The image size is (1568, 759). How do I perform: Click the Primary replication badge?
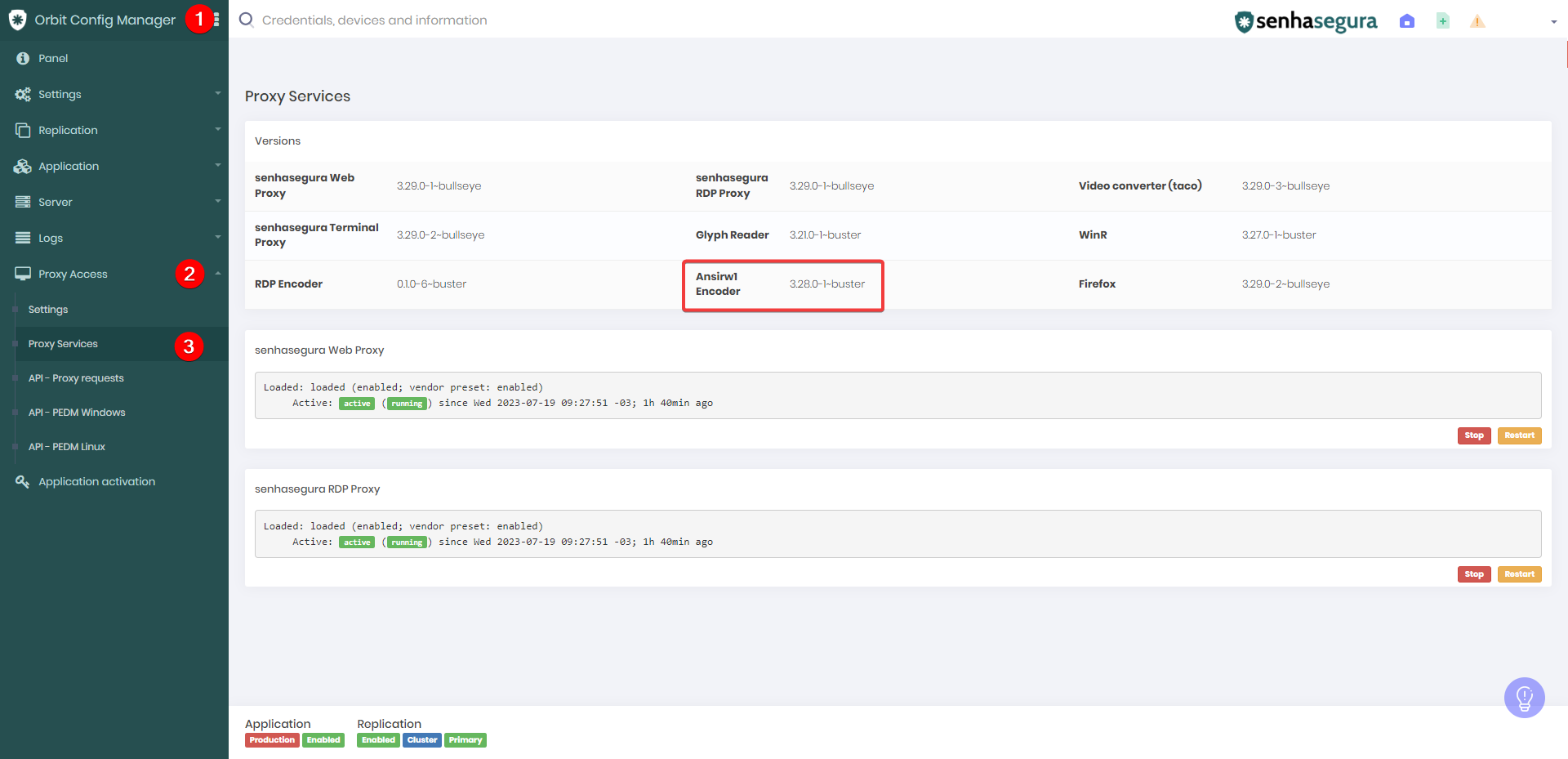[x=465, y=740]
